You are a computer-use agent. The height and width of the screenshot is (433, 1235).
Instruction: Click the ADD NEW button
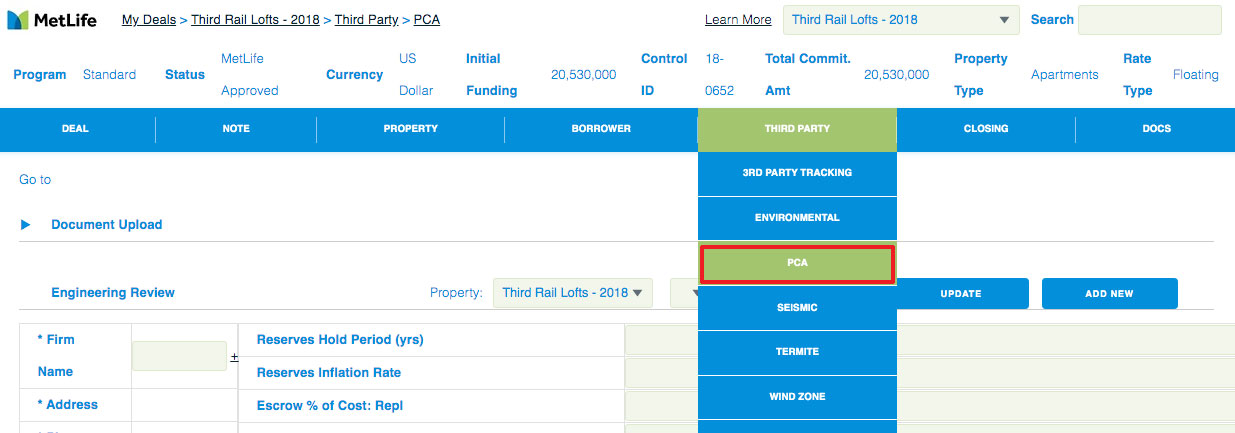[1109, 294]
